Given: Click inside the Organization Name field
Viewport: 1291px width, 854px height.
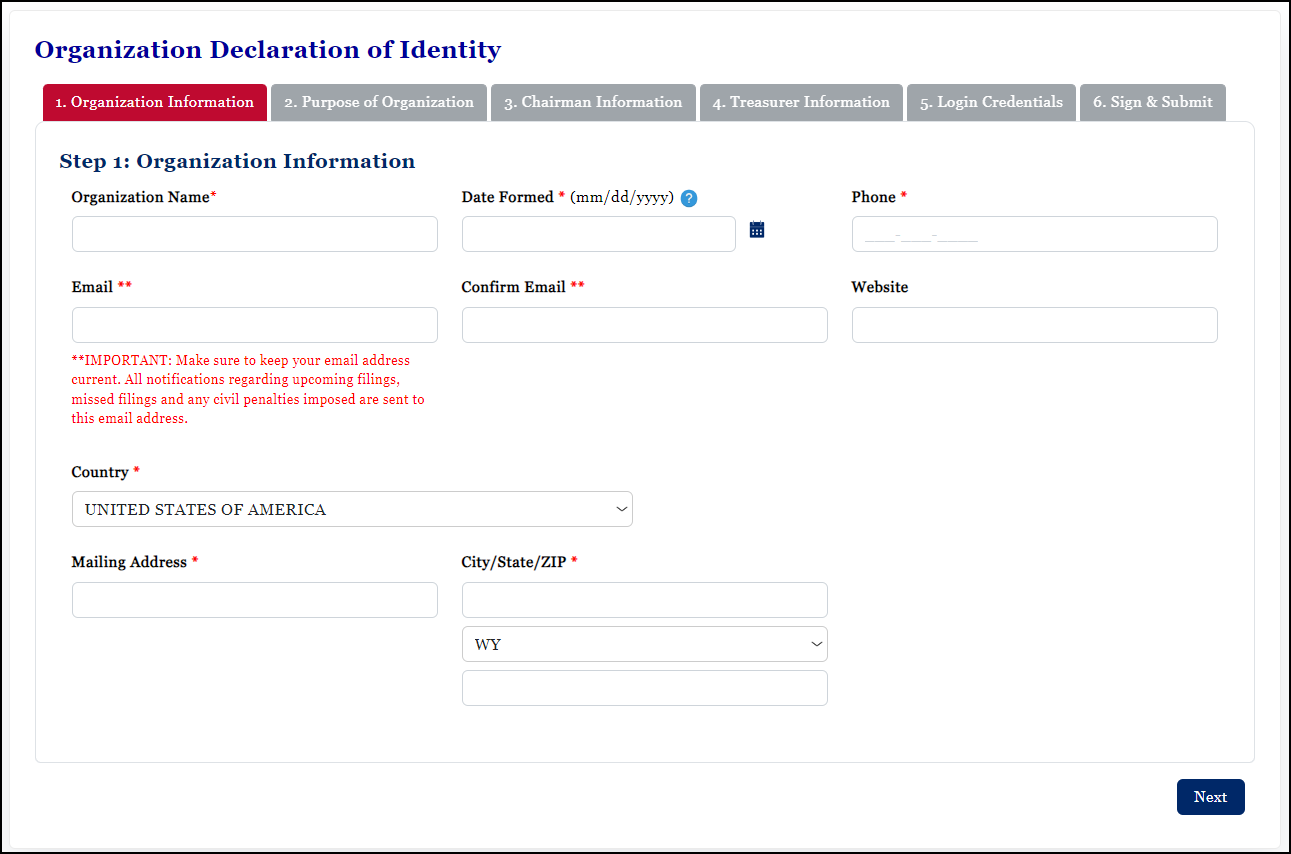Looking at the screenshot, I should [x=254, y=233].
